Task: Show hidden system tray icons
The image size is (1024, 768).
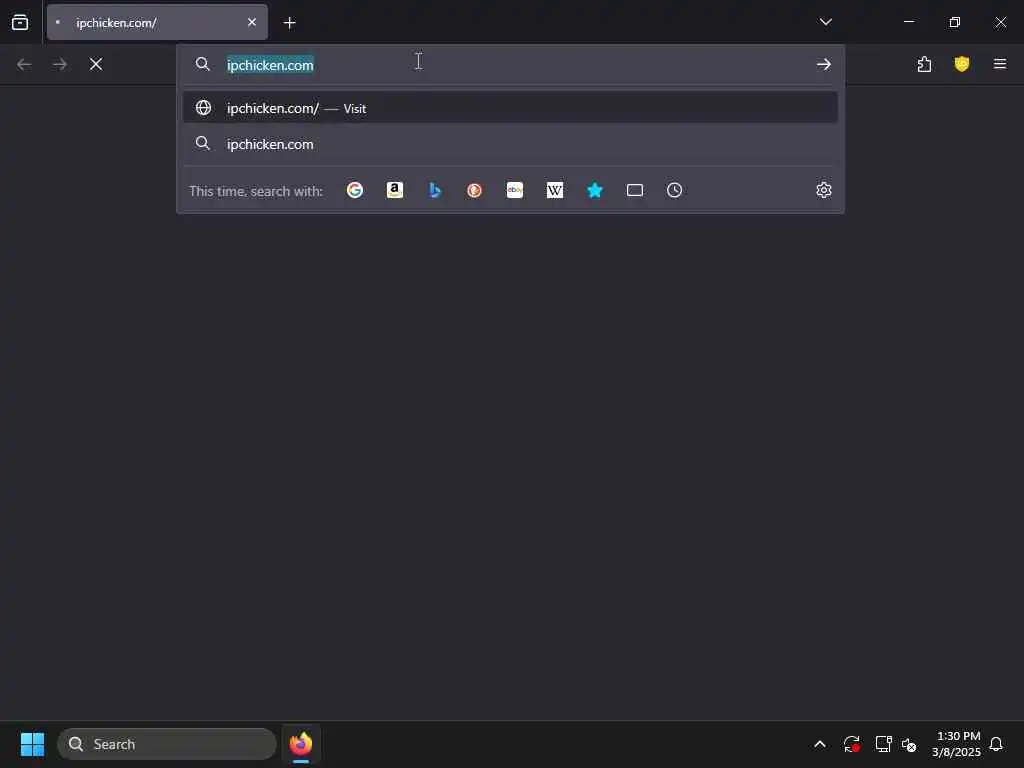Action: [820, 744]
